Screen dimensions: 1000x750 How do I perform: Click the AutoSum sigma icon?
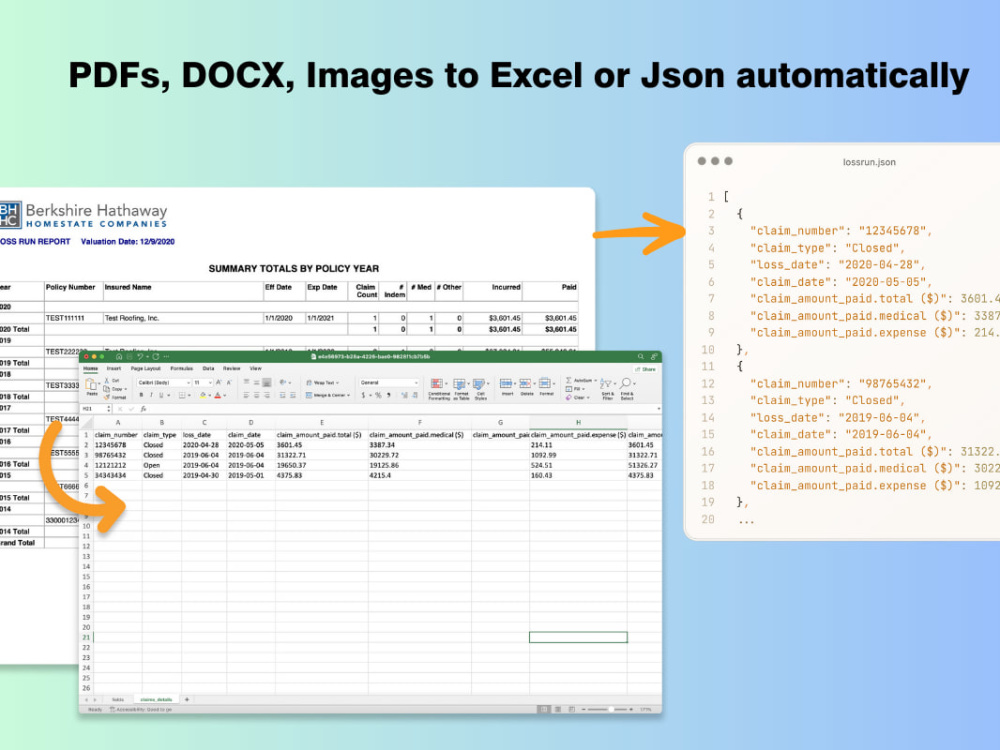click(568, 380)
